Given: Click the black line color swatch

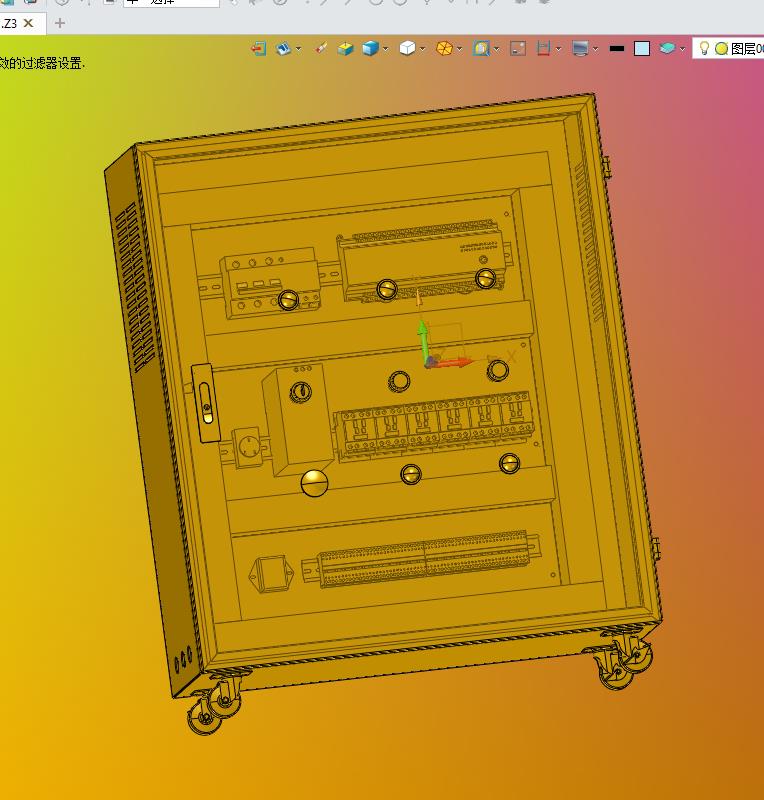Looking at the screenshot, I should coord(617,48).
